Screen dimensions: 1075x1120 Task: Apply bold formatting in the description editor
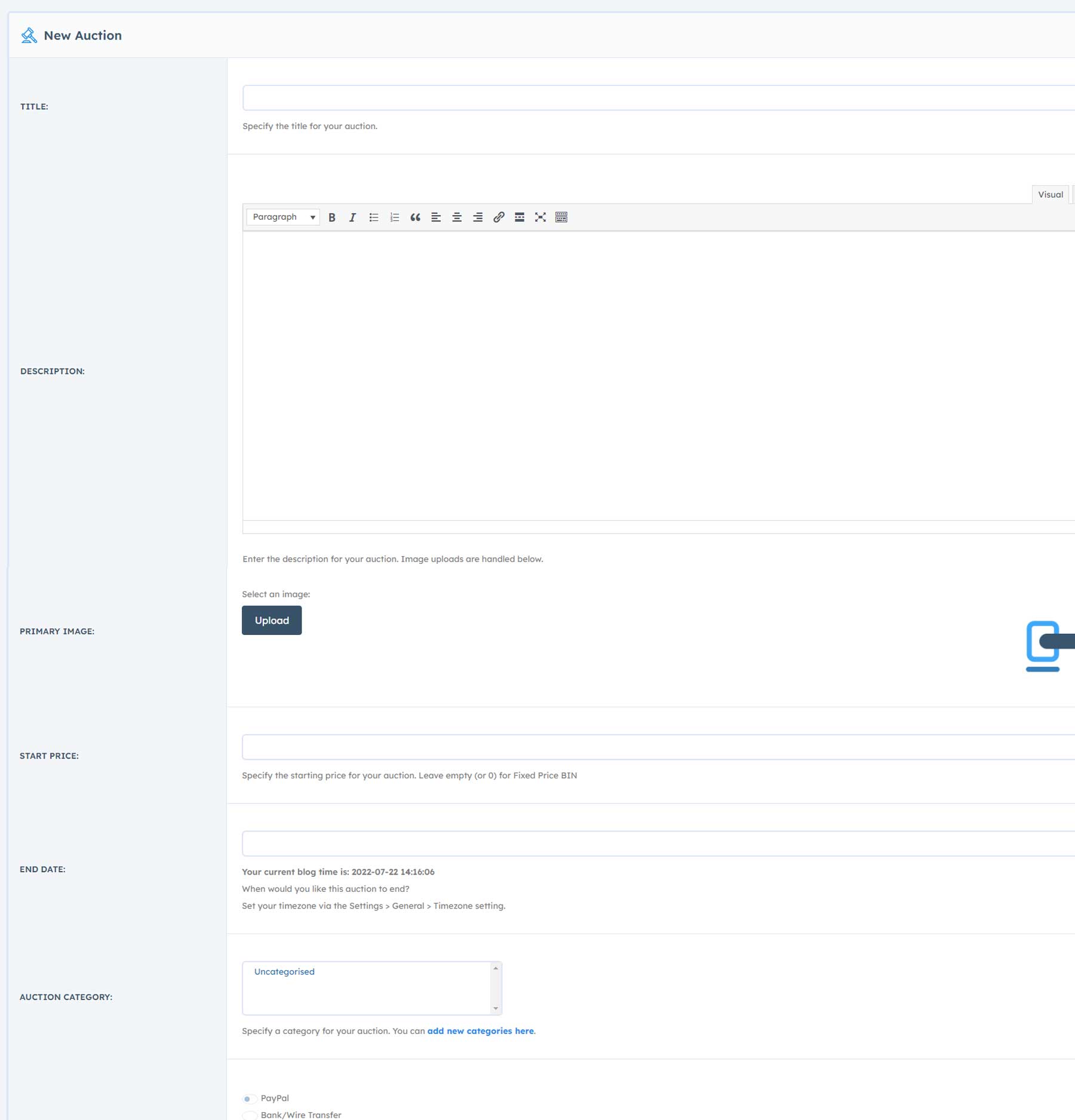tap(331, 217)
